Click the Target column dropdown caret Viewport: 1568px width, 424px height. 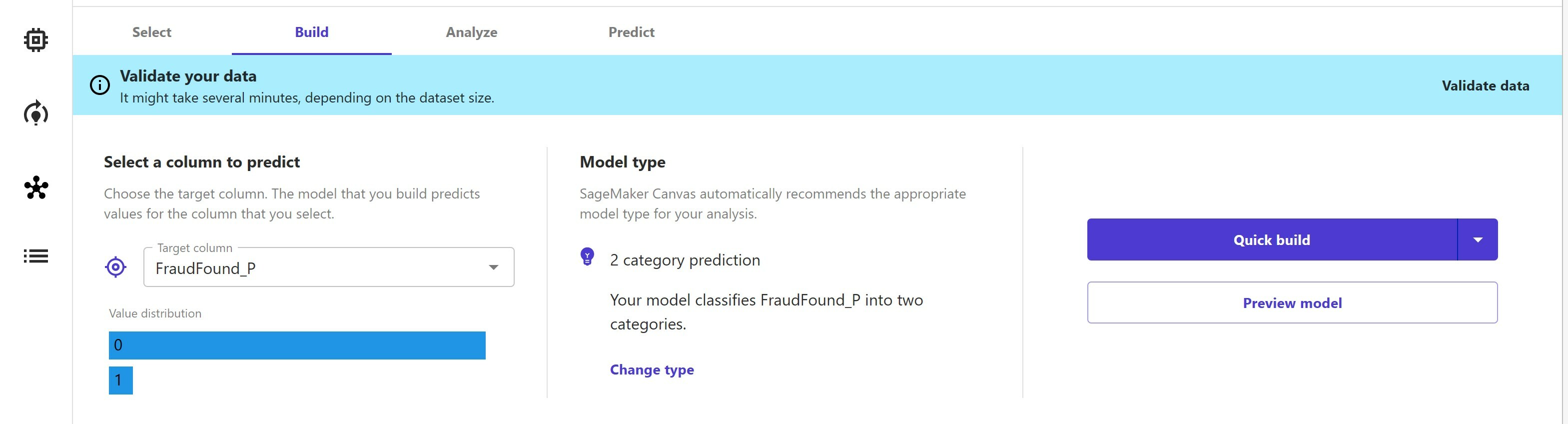click(x=494, y=267)
